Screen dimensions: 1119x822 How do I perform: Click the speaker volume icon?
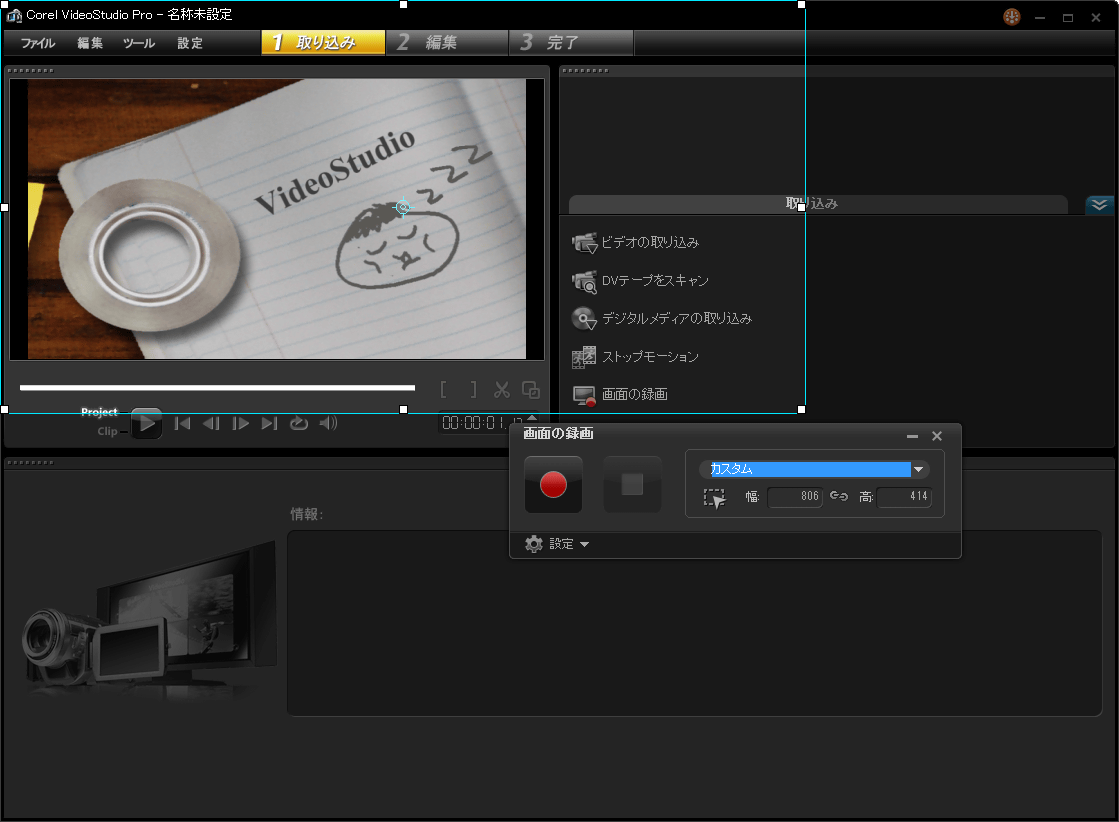(328, 423)
